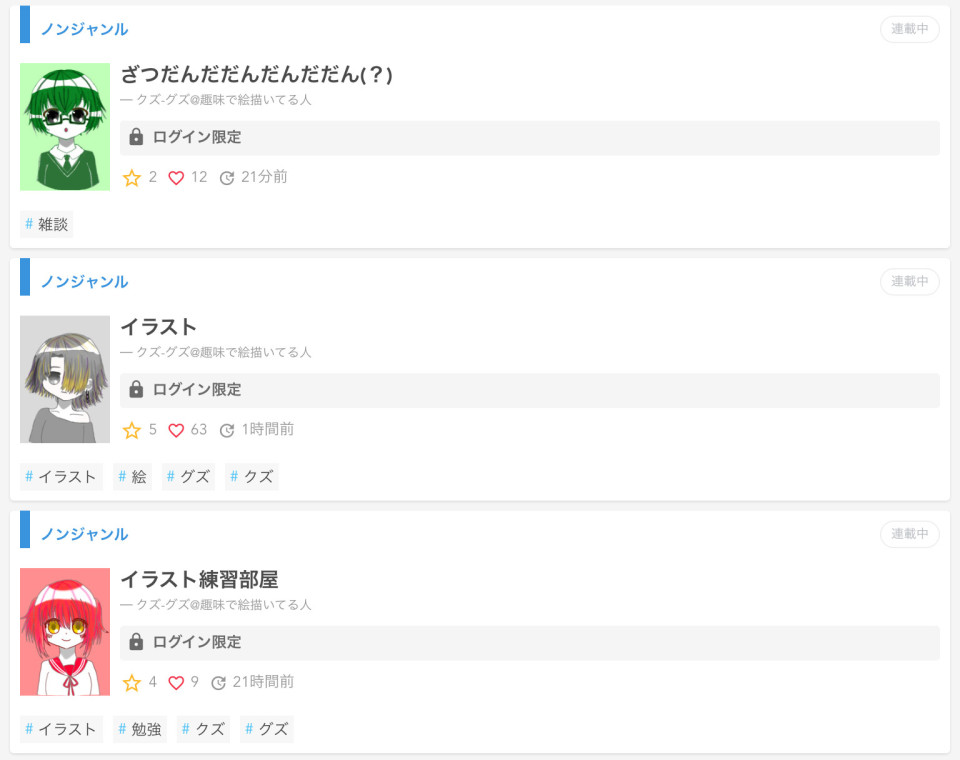
Task: Click the star icon on ざつだん story
Action: click(132, 178)
